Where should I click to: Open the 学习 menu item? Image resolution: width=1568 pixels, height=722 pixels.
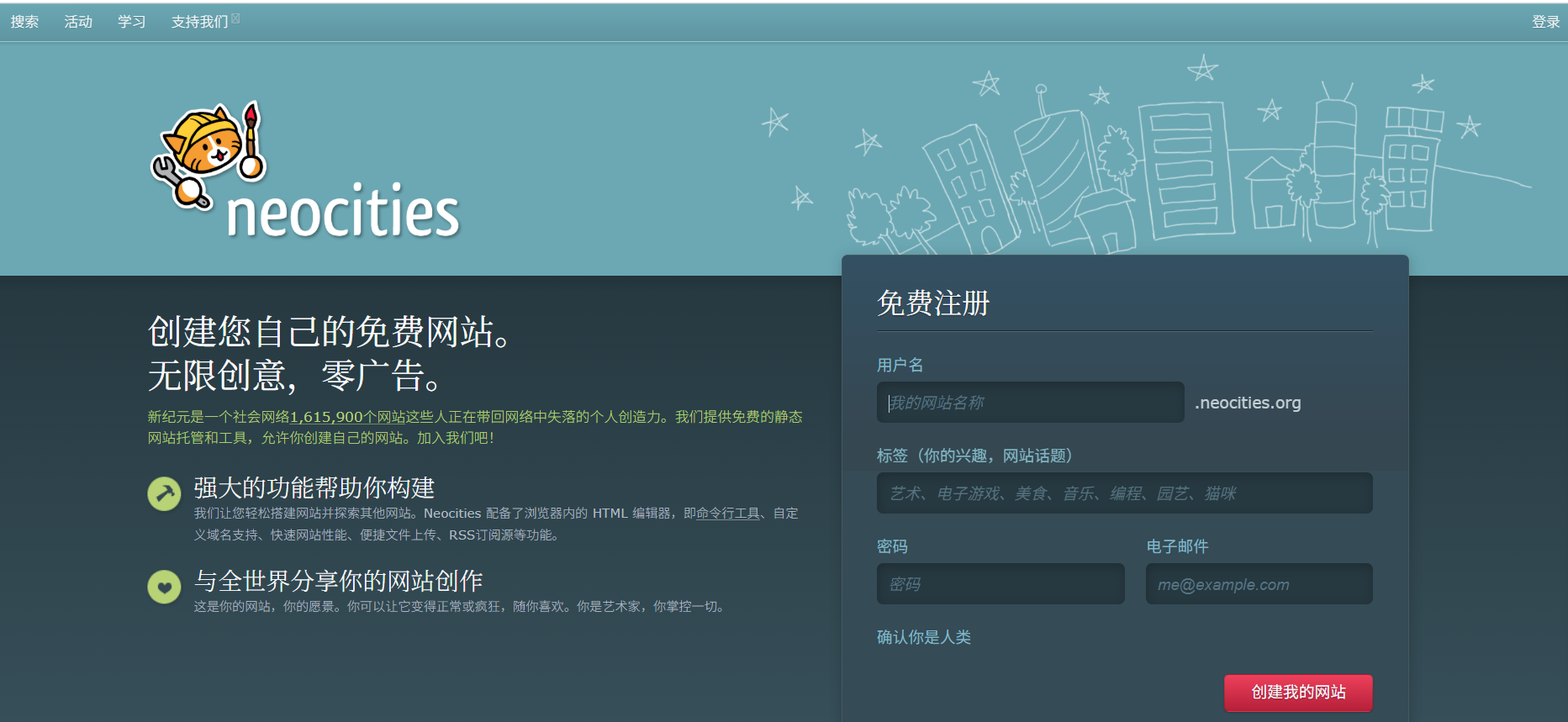pyautogui.click(x=131, y=22)
